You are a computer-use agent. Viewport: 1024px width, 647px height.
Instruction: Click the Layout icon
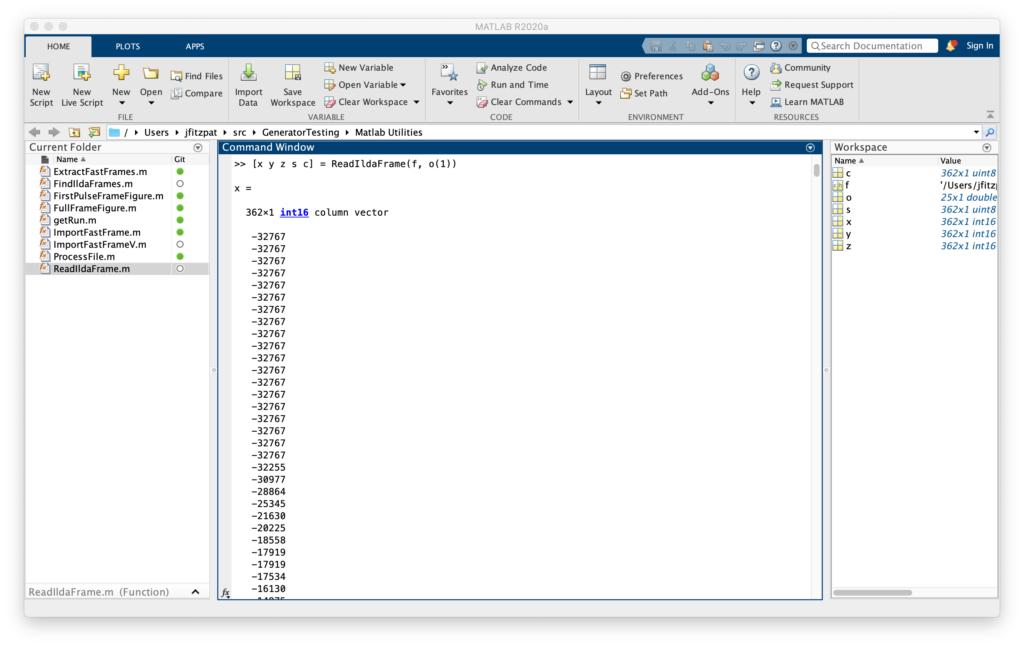[598, 73]
